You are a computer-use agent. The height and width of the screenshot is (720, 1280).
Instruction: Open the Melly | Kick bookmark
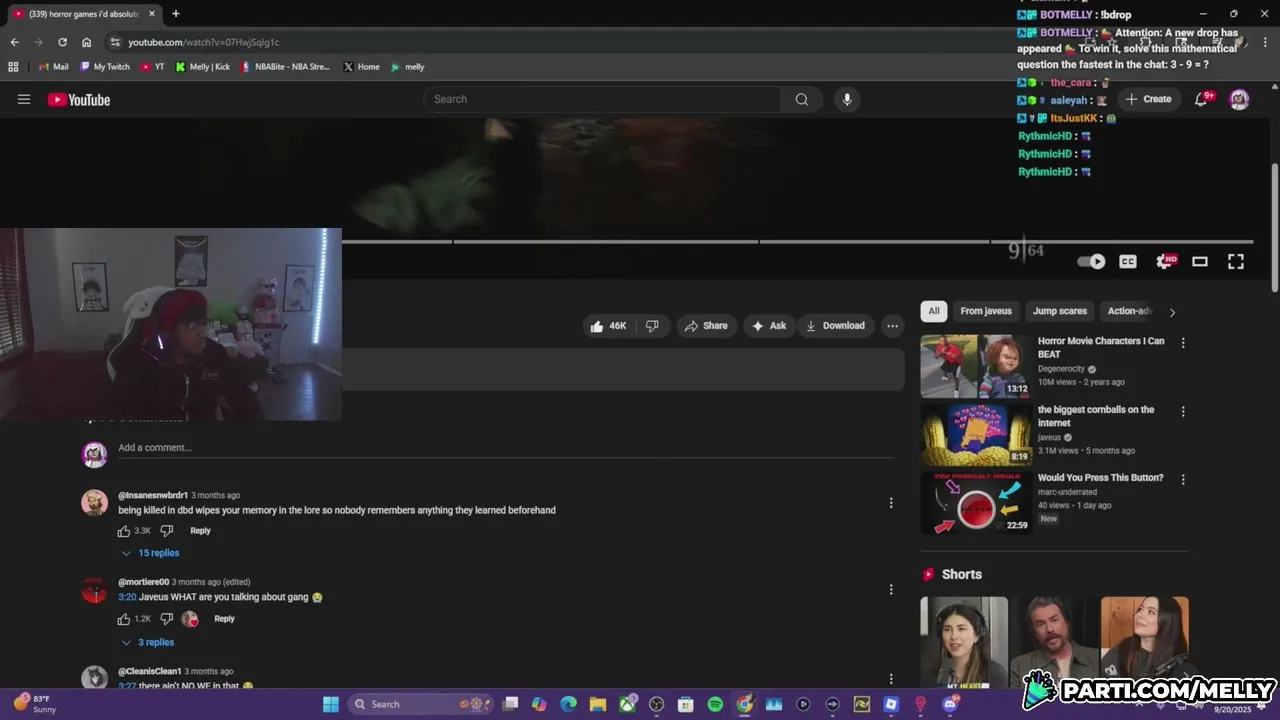click(203, 67)
